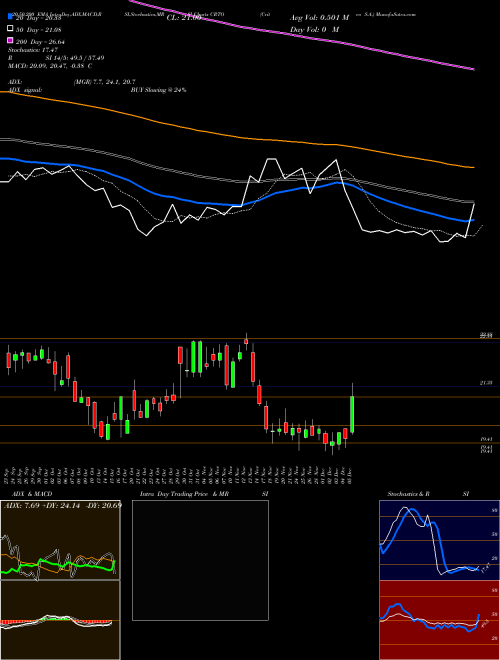Open the red RSI chart panel

tap(439, 620)
